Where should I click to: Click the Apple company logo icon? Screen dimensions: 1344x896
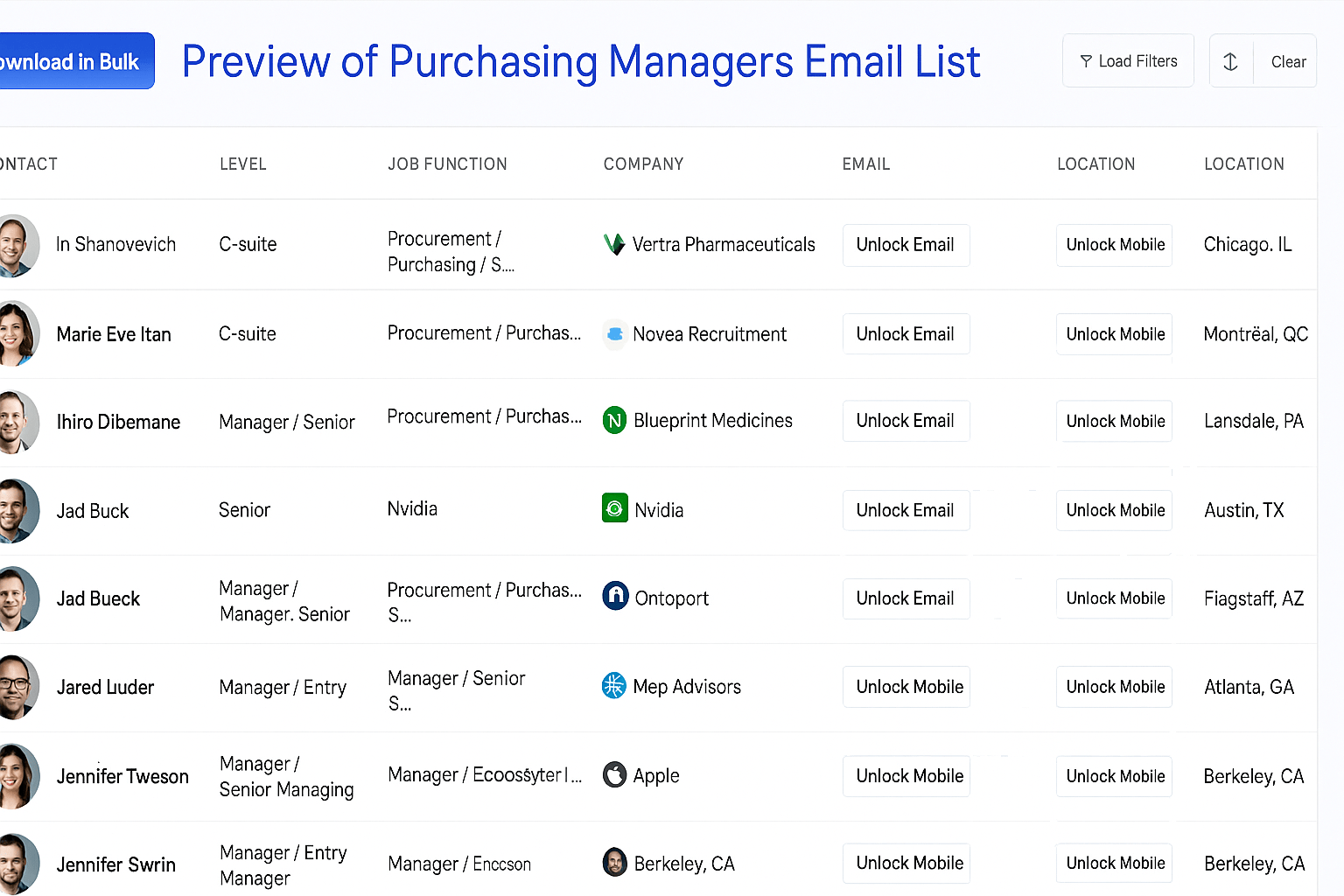click(x=615, y=774)
